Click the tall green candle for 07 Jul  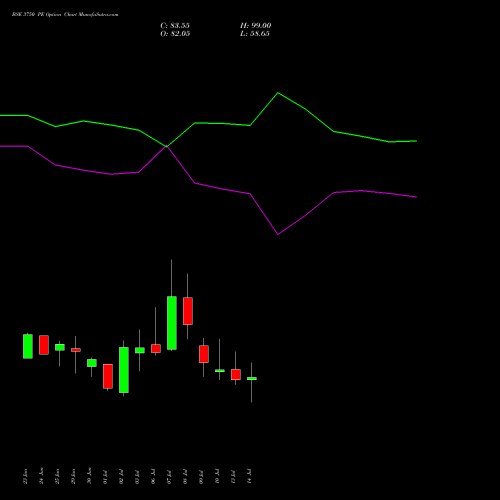click(172, 323)
